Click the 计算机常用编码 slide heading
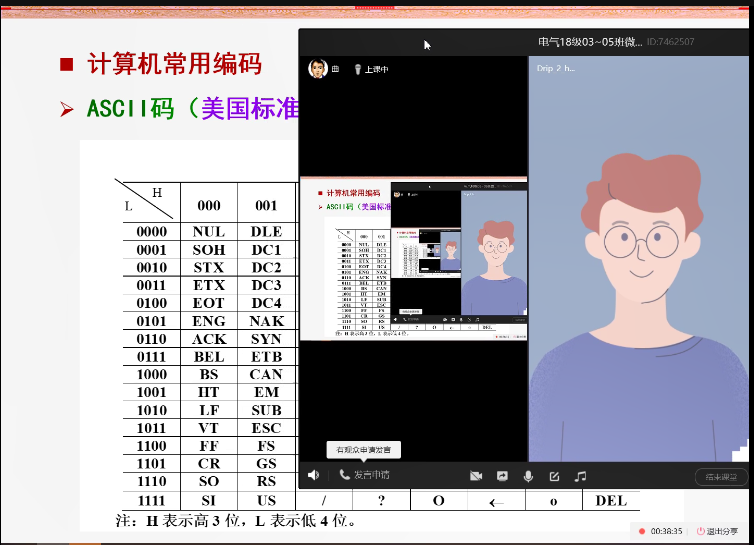754x545 pixels. click(174, 65)
